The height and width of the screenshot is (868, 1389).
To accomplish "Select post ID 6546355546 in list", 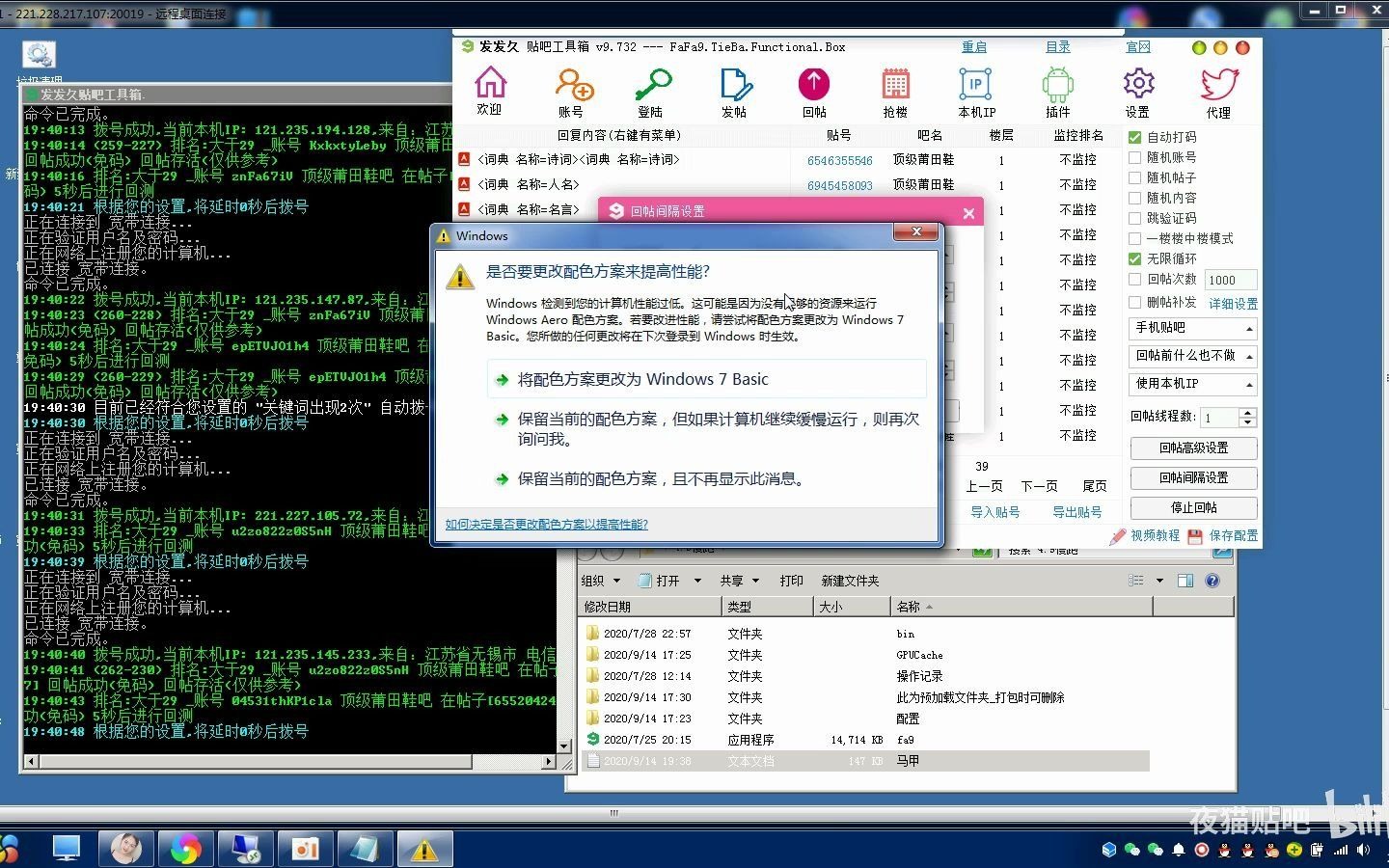I will [x=840, y=161].
